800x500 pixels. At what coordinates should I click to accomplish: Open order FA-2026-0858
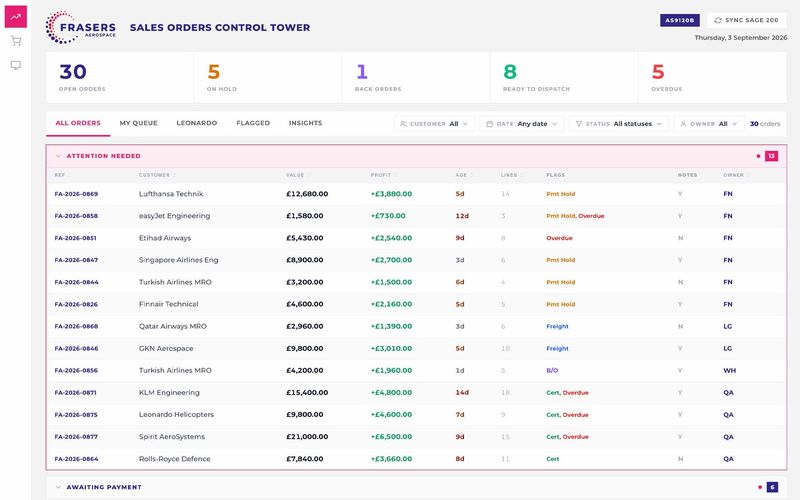76,216
